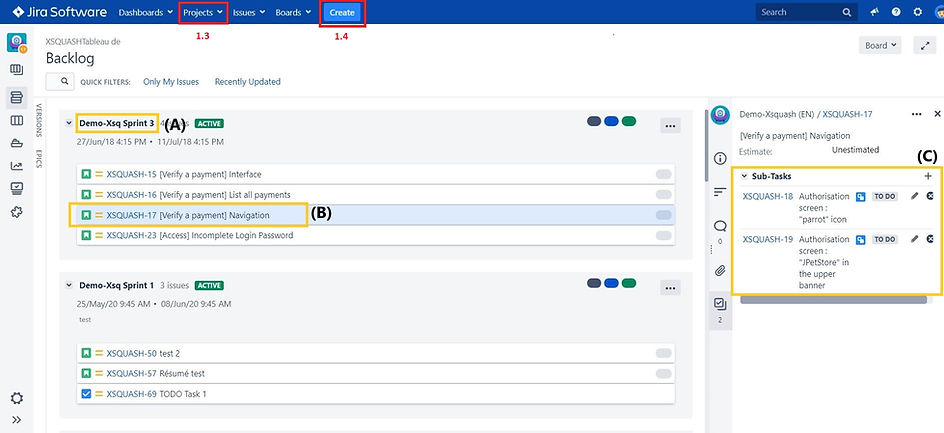Open project settings gear at sidebar bottom
Screen dimensions: 944x433
(17, 398)
